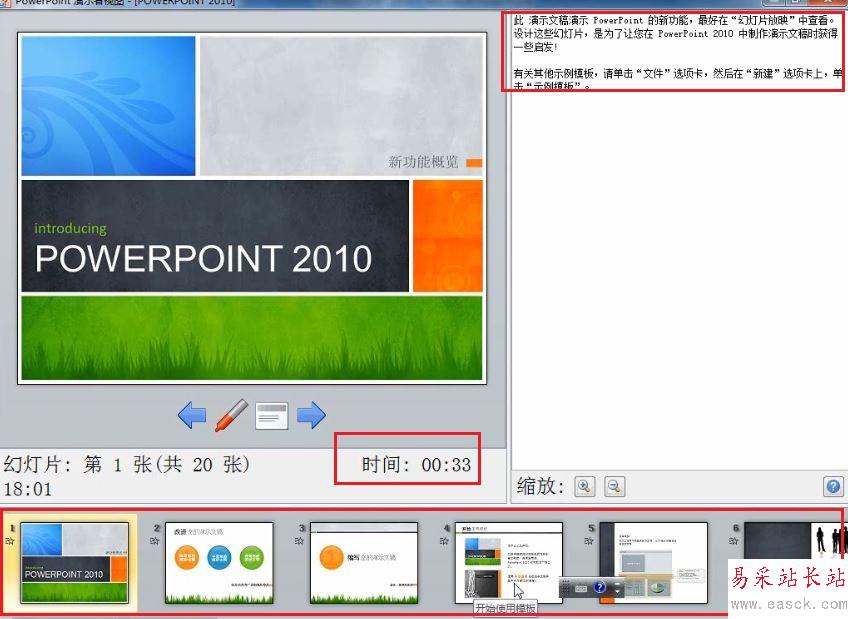
Task: Jump to slide 2 thumbnail
Action: (218, 563)
